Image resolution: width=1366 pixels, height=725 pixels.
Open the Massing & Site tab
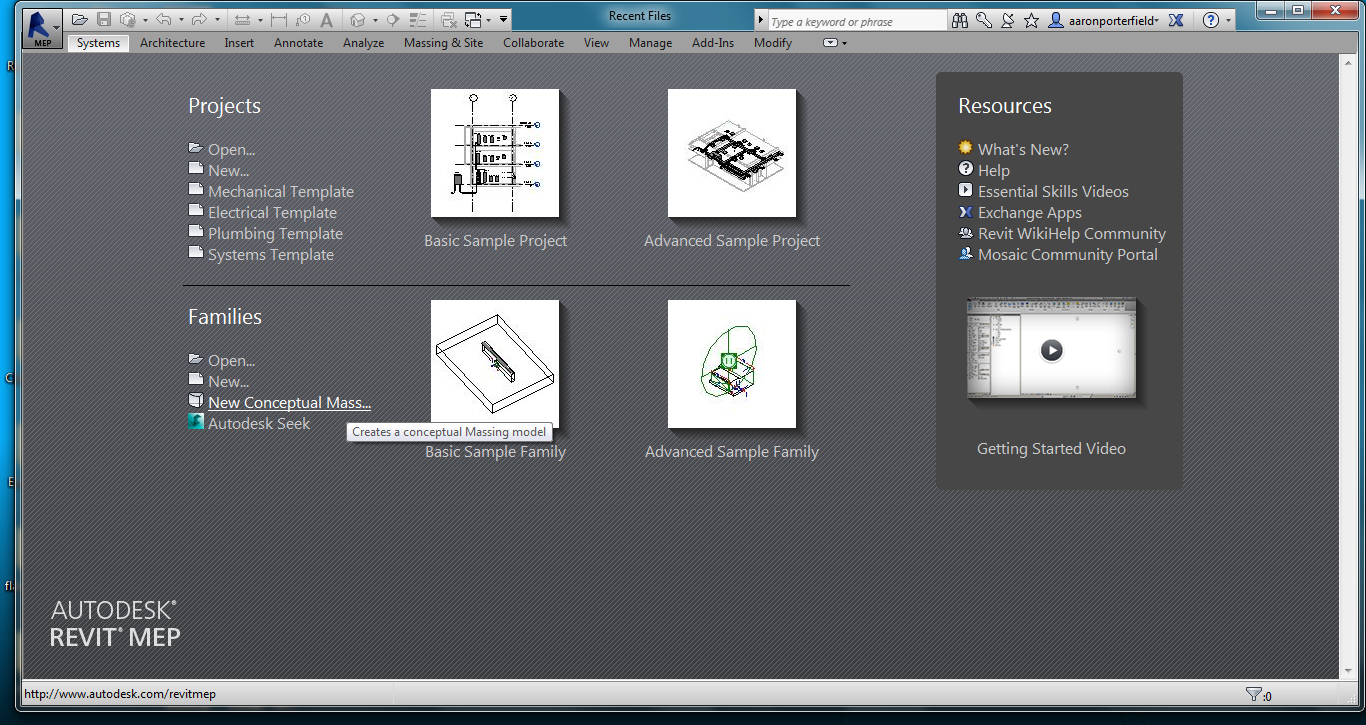[443, 43]
